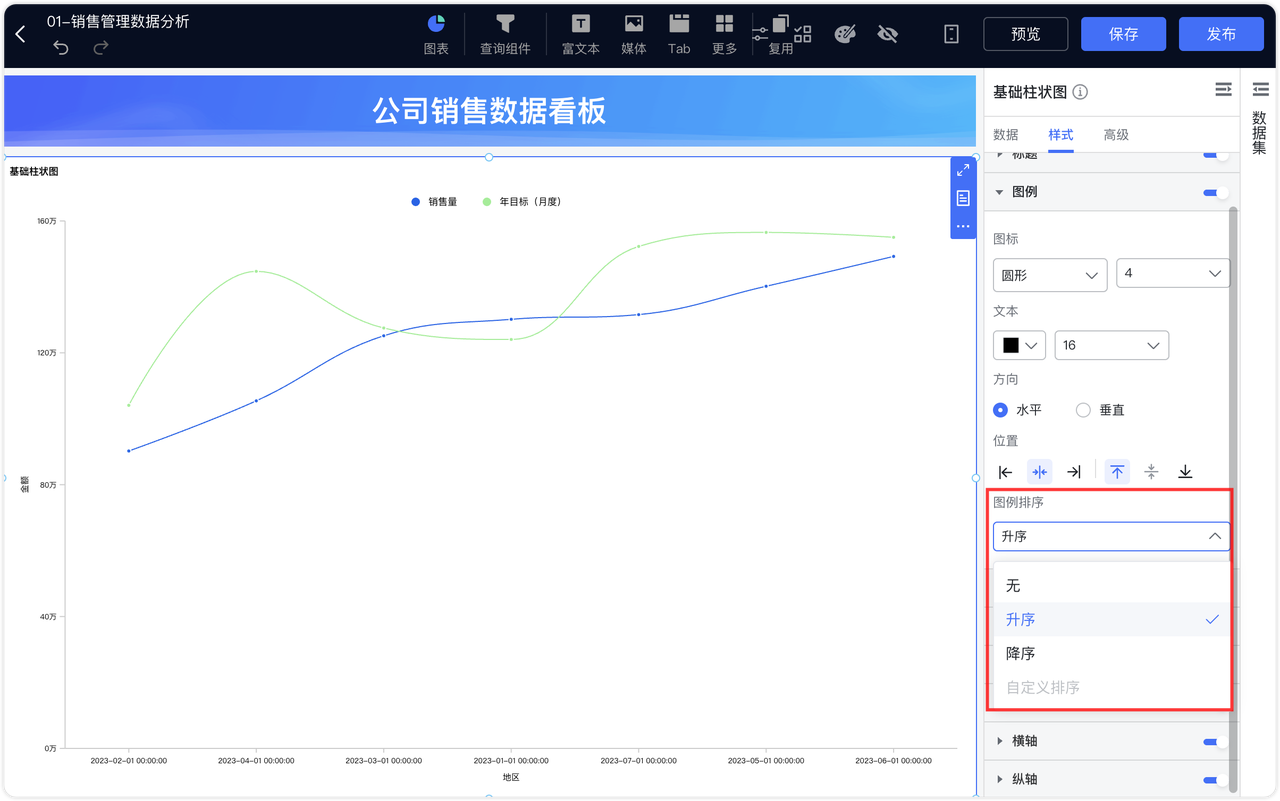Click the 发布 publish button
This screenshot has height=801, width=1280.
pyautogui.click(x=1221, y=33)
